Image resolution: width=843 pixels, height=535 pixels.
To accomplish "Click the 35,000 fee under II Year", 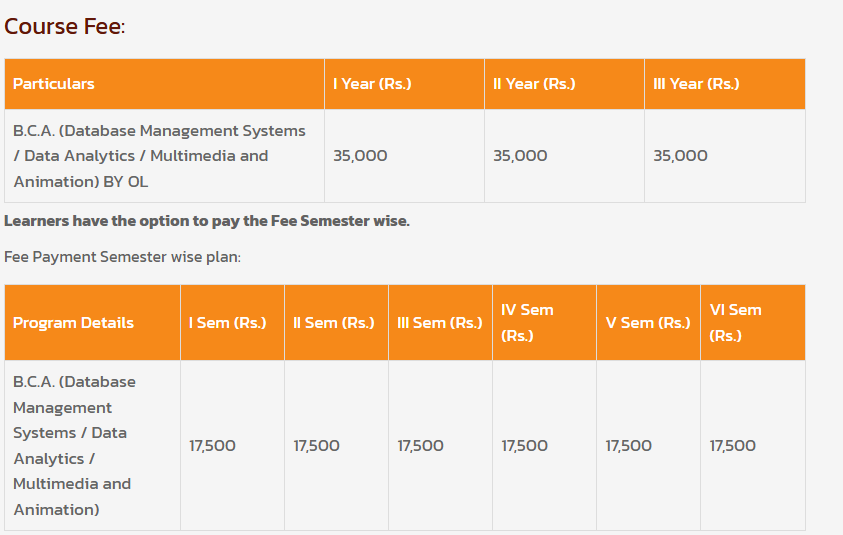I will (520, 156).
